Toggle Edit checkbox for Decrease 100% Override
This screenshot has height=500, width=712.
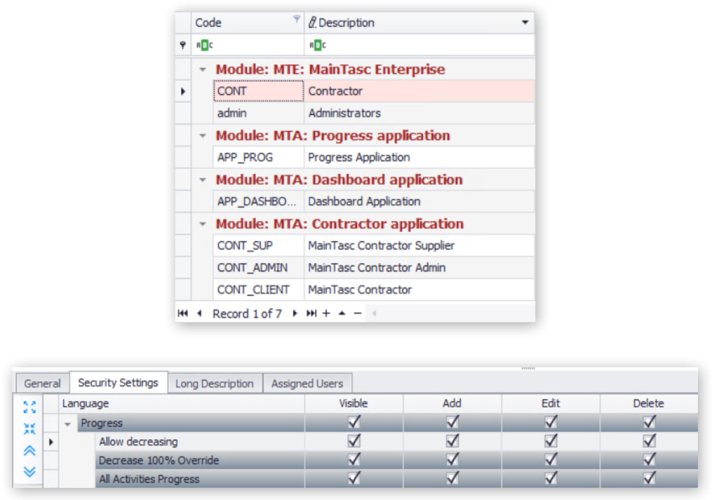pos(550,460)
